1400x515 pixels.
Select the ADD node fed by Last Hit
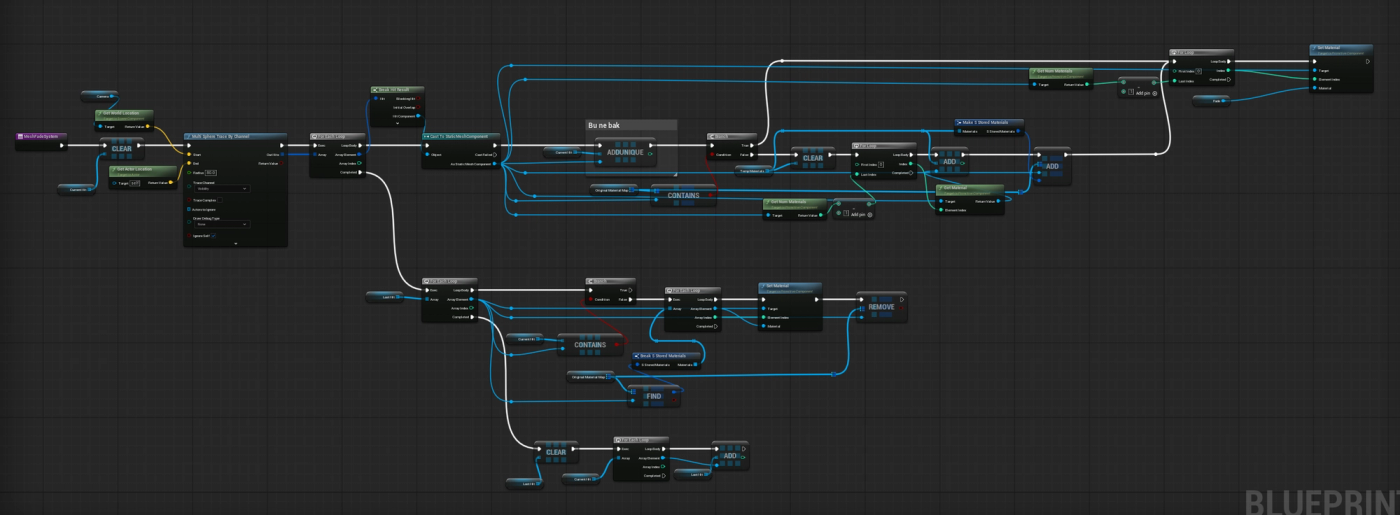tap(730, 455)
